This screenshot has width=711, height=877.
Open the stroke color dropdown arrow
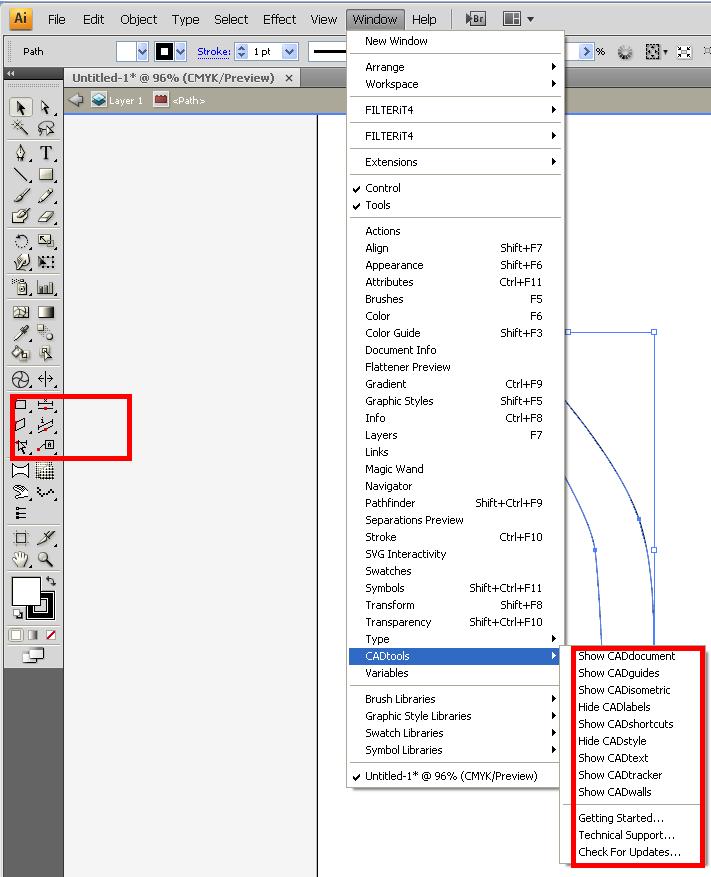180,51
